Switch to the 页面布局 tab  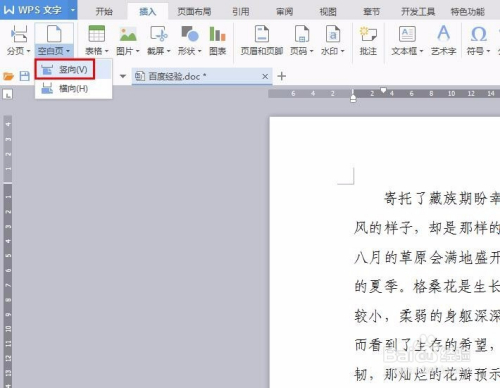coord(194,12)
